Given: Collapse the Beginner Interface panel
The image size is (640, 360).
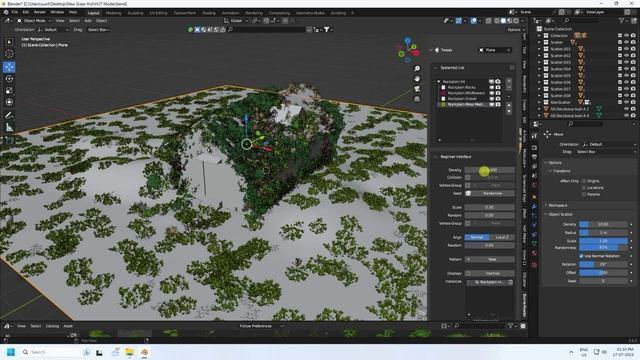Looking at the screenshot, I should pyautogui.click(x=435, y=157).
